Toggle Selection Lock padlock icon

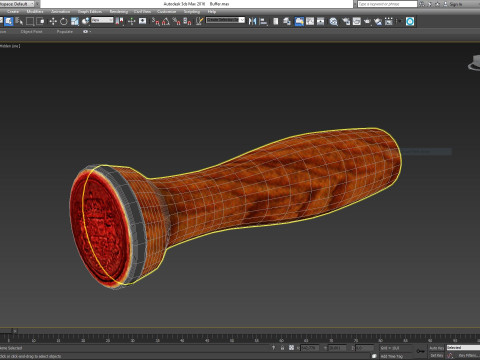tap(282, 348)
